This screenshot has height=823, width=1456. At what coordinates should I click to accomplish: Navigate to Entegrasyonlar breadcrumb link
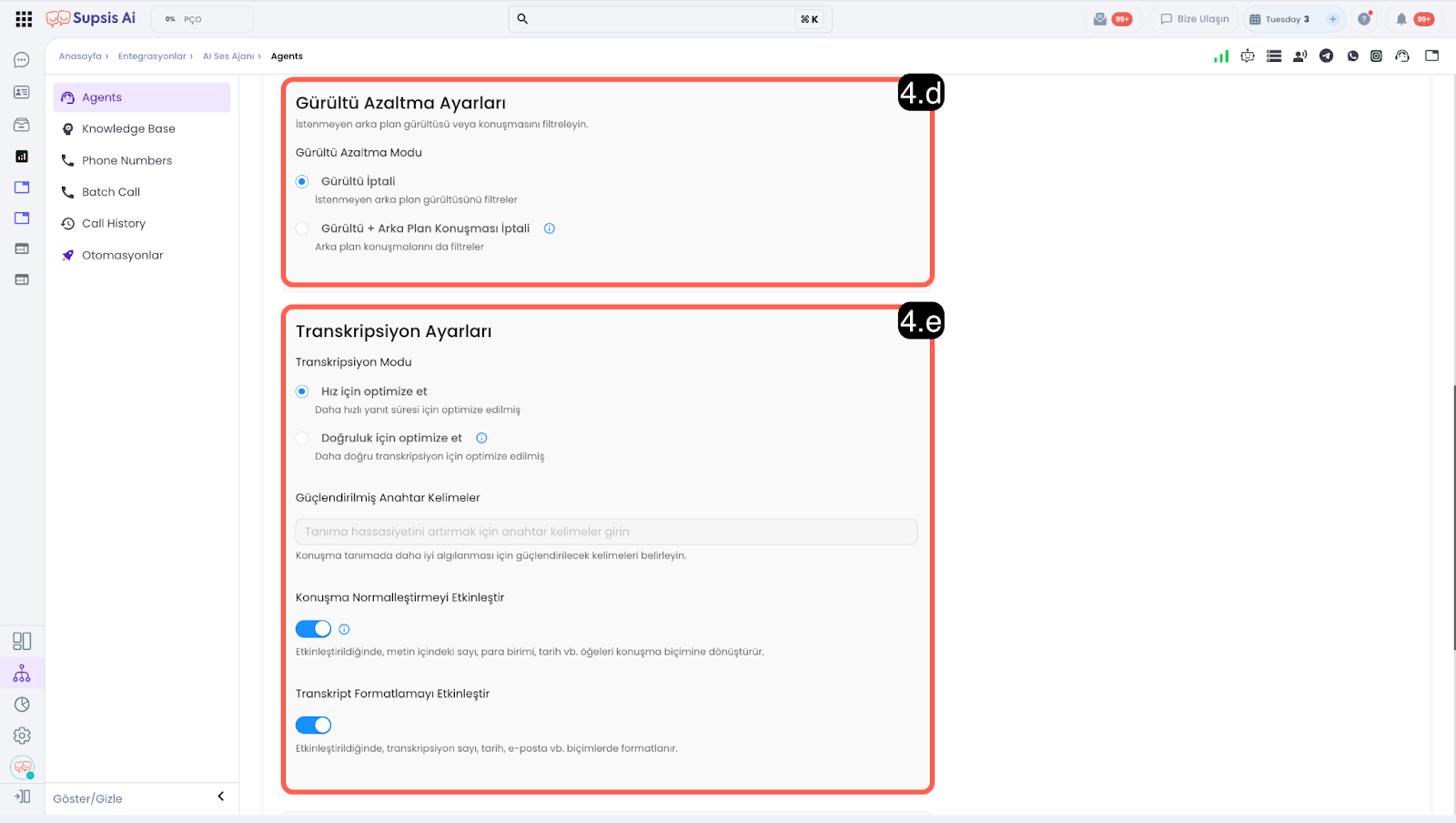tap(152, 56)
